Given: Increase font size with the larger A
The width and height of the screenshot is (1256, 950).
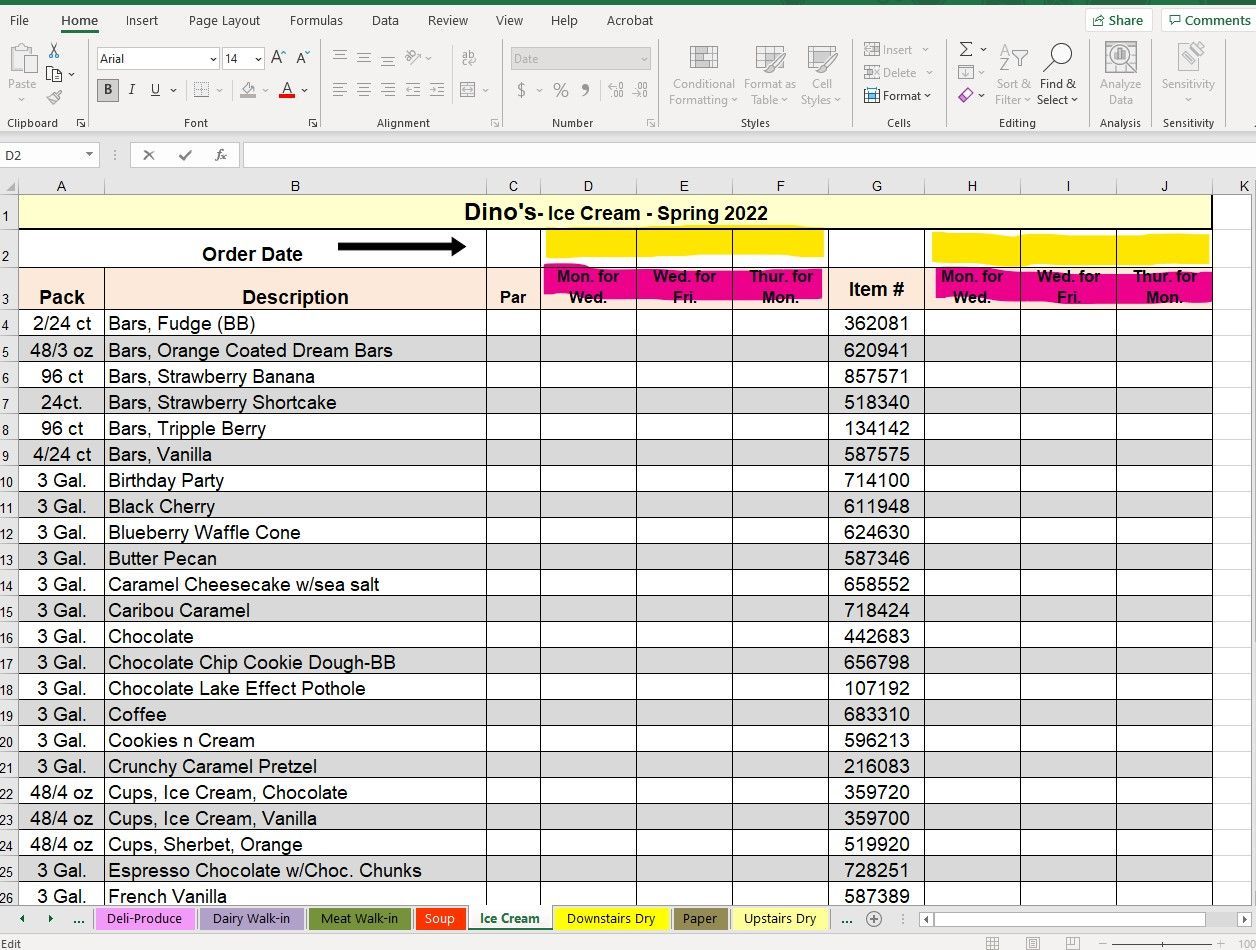Looking at the screenshot, I should 279,58.
